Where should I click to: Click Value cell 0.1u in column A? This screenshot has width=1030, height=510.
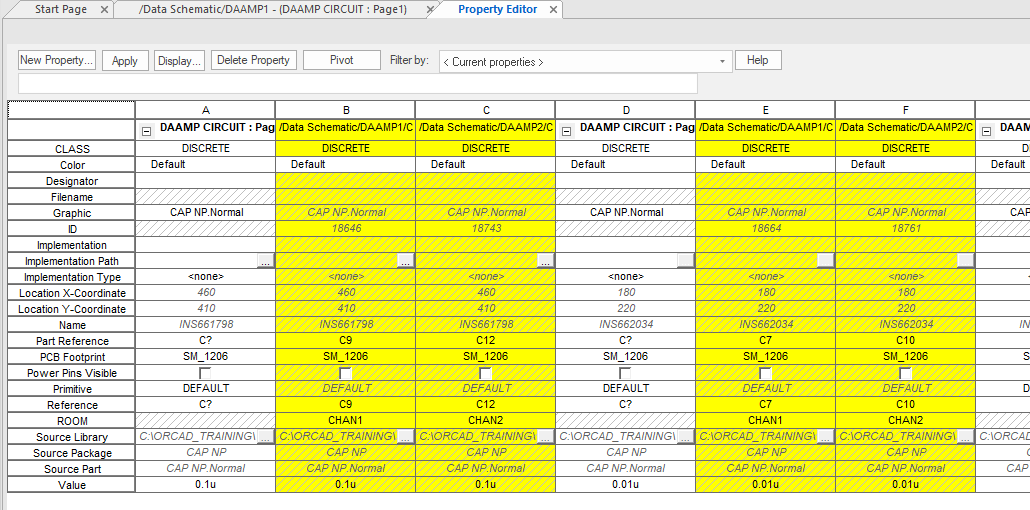click(205, 484)
